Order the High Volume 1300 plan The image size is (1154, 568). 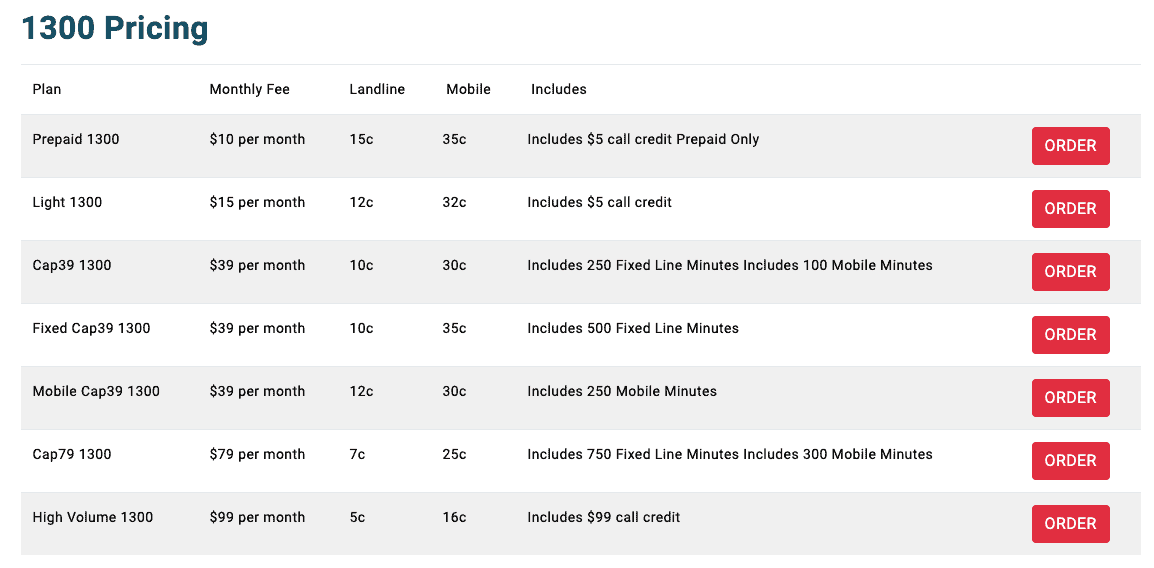(x=1070, y=524)
